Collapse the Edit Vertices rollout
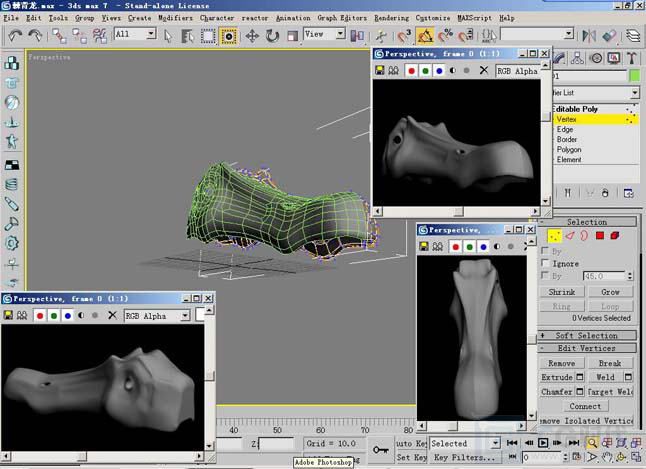This screenshot has height=469, width=646. [587, 348]
